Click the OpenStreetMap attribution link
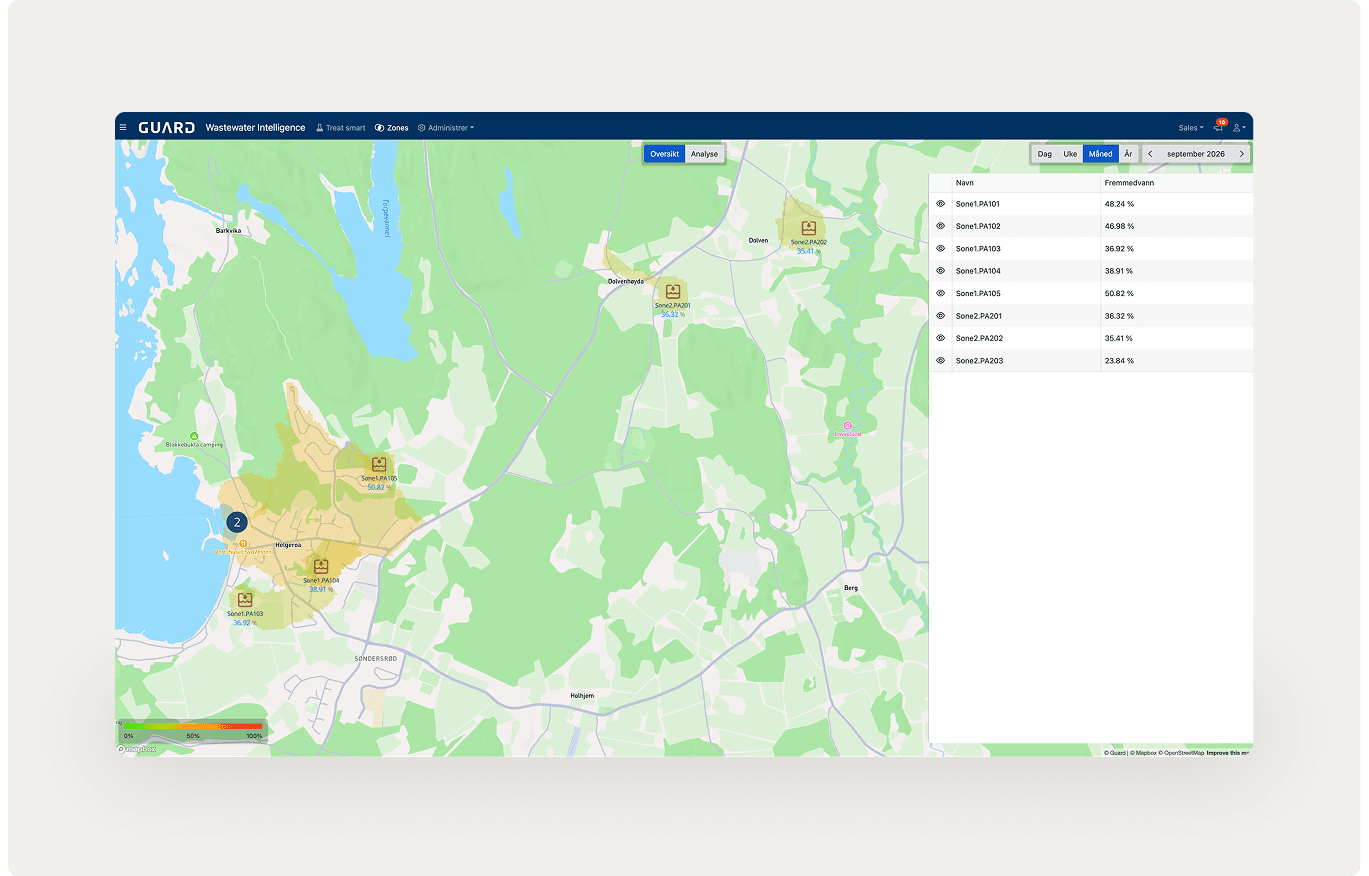 pos(1183,753)
